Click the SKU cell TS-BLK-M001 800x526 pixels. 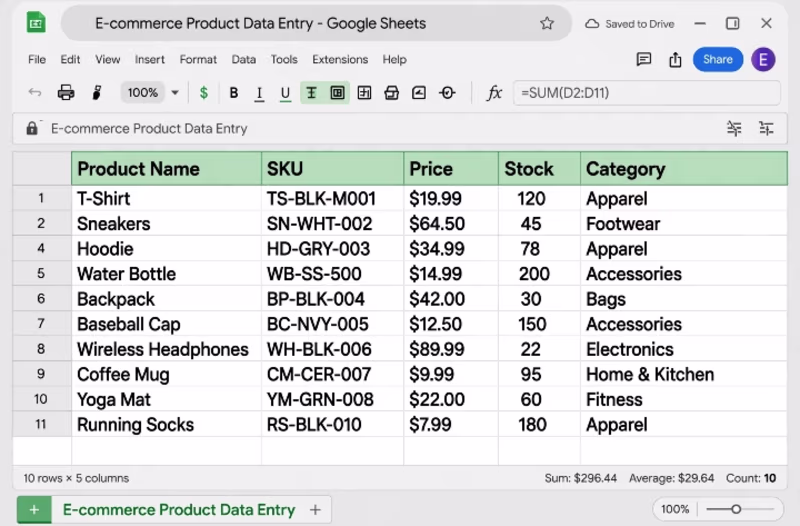(333, 198)
